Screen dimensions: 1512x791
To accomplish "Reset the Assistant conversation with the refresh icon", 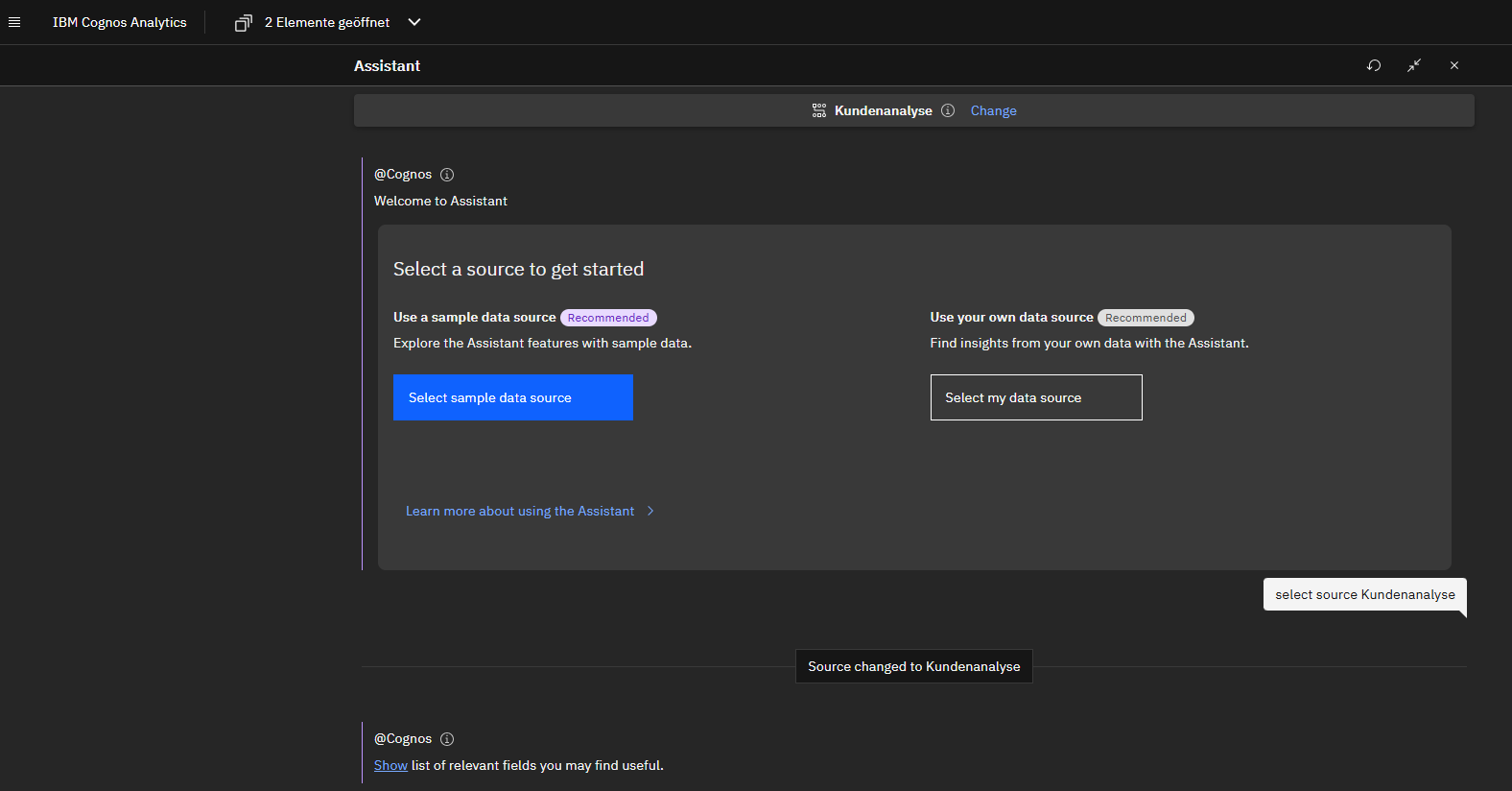I will click(x=1374, y=65).
